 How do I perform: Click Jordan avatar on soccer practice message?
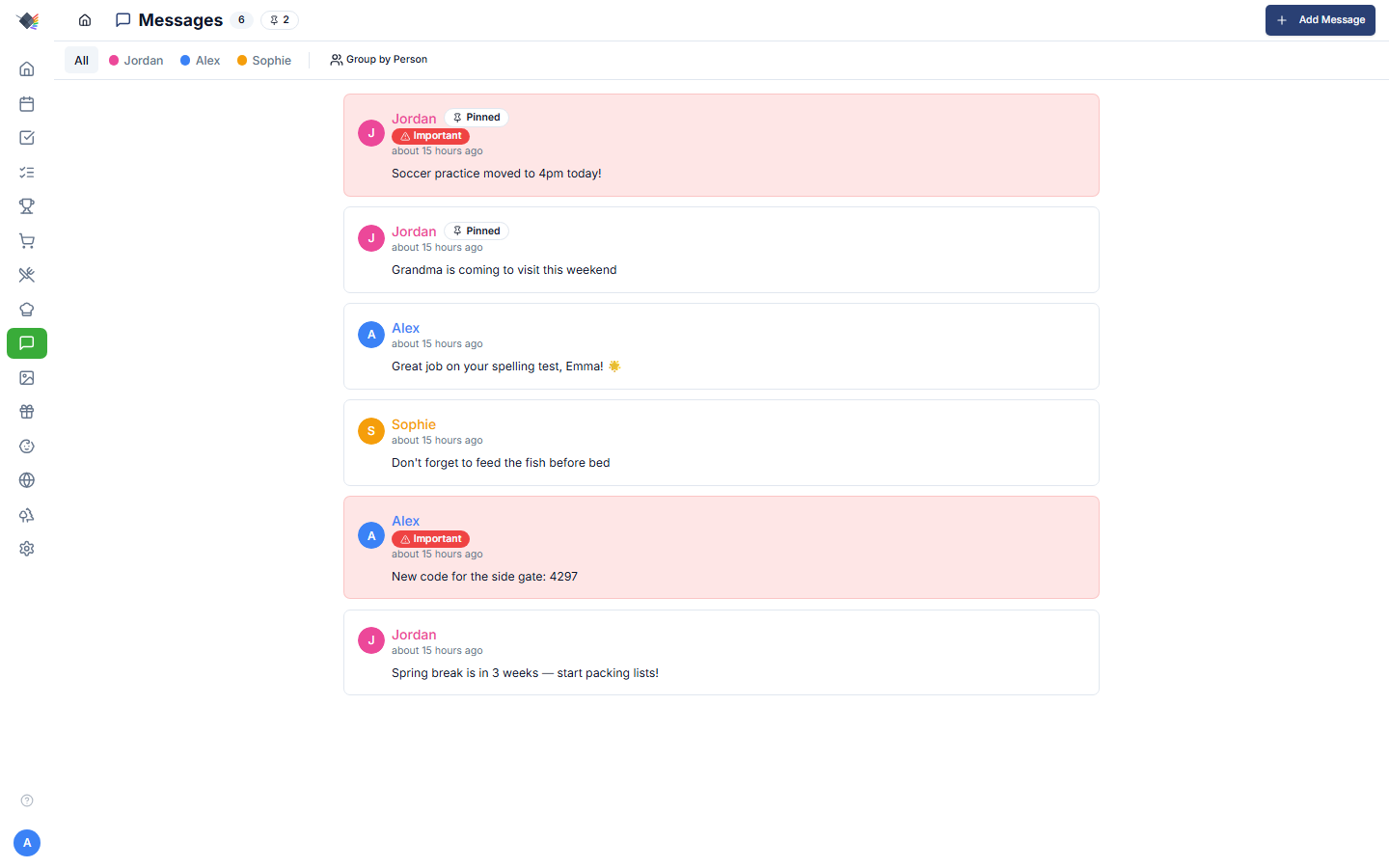tap(371, 133)
